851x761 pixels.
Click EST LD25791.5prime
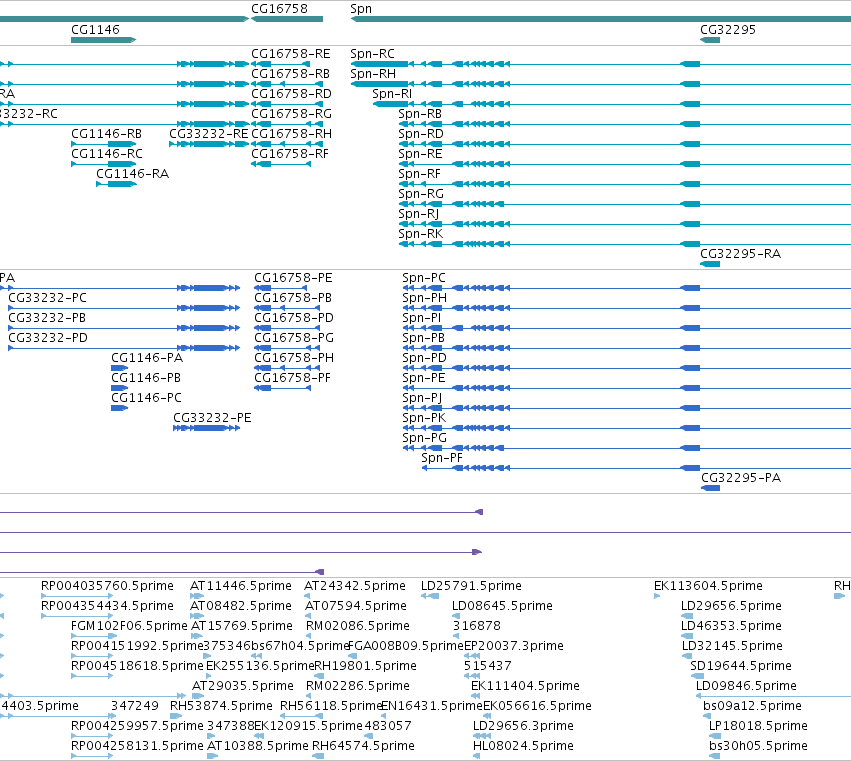click(x=430, y=596)
